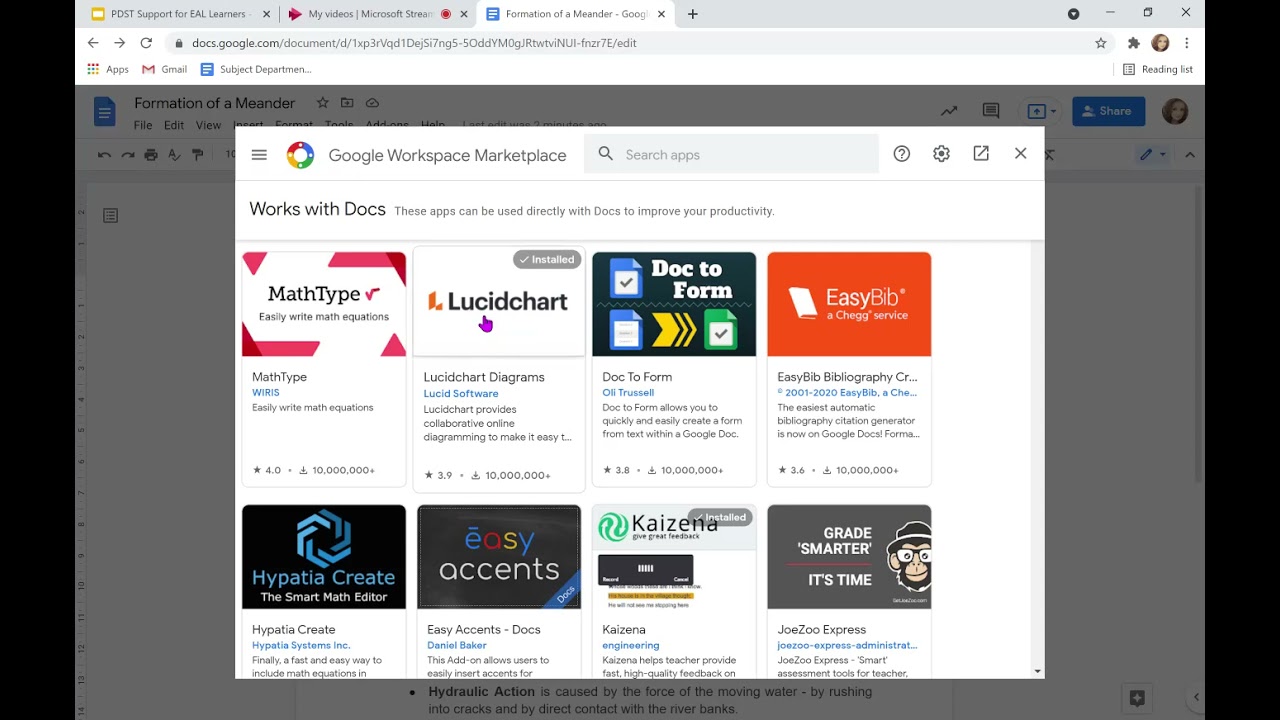
Task: Open the comment history icon
Action: pyautogui.click(x=991, y=111)
